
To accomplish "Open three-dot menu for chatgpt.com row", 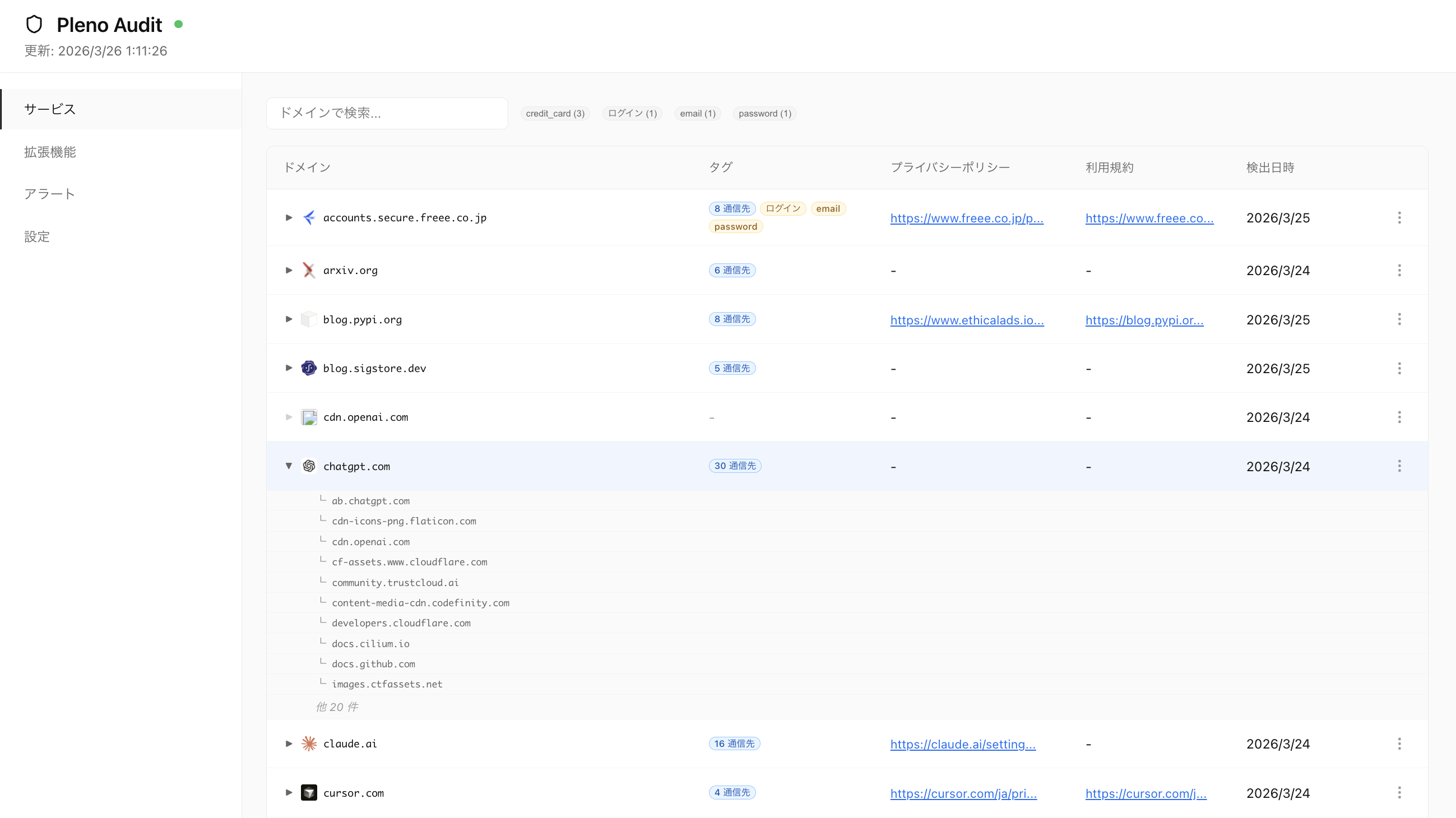I will [1399, 466].
